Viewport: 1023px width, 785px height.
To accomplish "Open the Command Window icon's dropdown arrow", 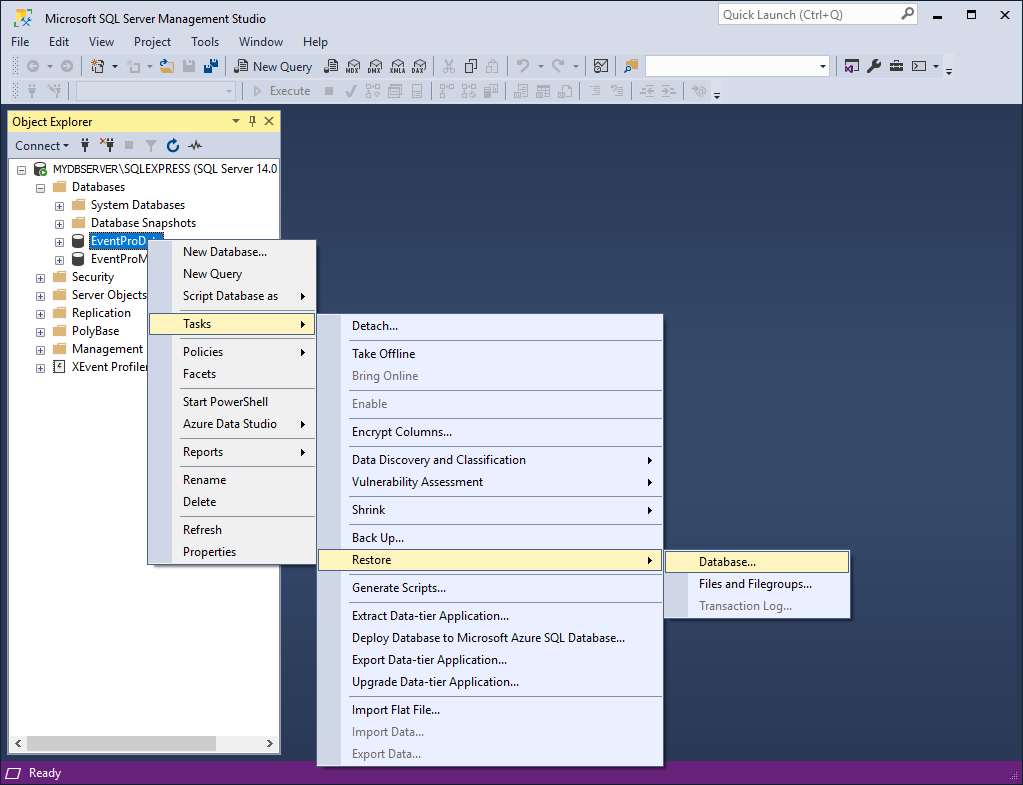I will tap(936, 67).
